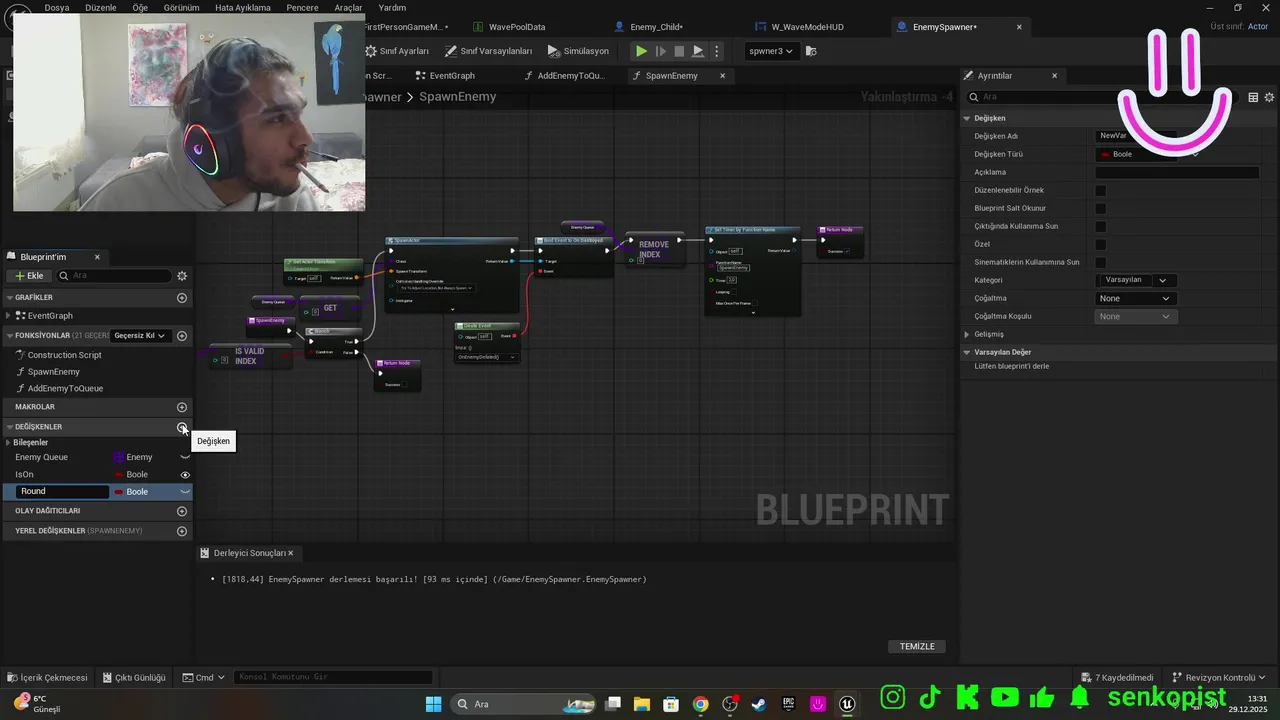Open the Pencere menu
The height and width of the screenshot is (720, 1280).
(302, 7)
